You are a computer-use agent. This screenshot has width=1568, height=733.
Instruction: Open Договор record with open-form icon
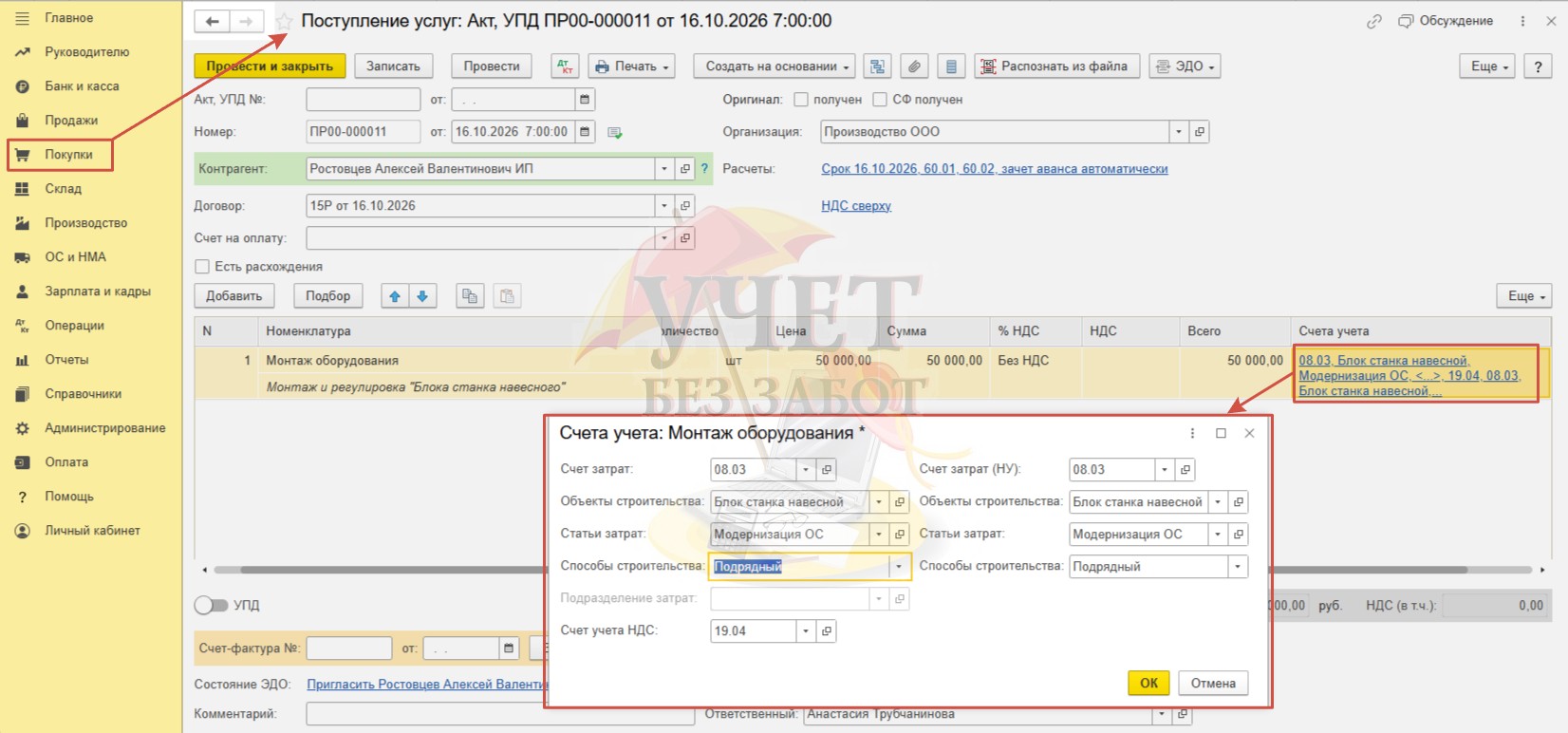click(x=685, y=206)
